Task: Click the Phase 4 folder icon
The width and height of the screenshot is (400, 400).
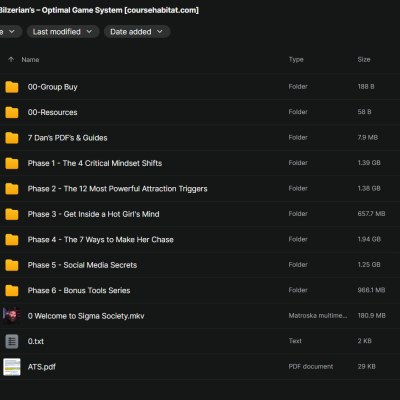Action: 12,240
